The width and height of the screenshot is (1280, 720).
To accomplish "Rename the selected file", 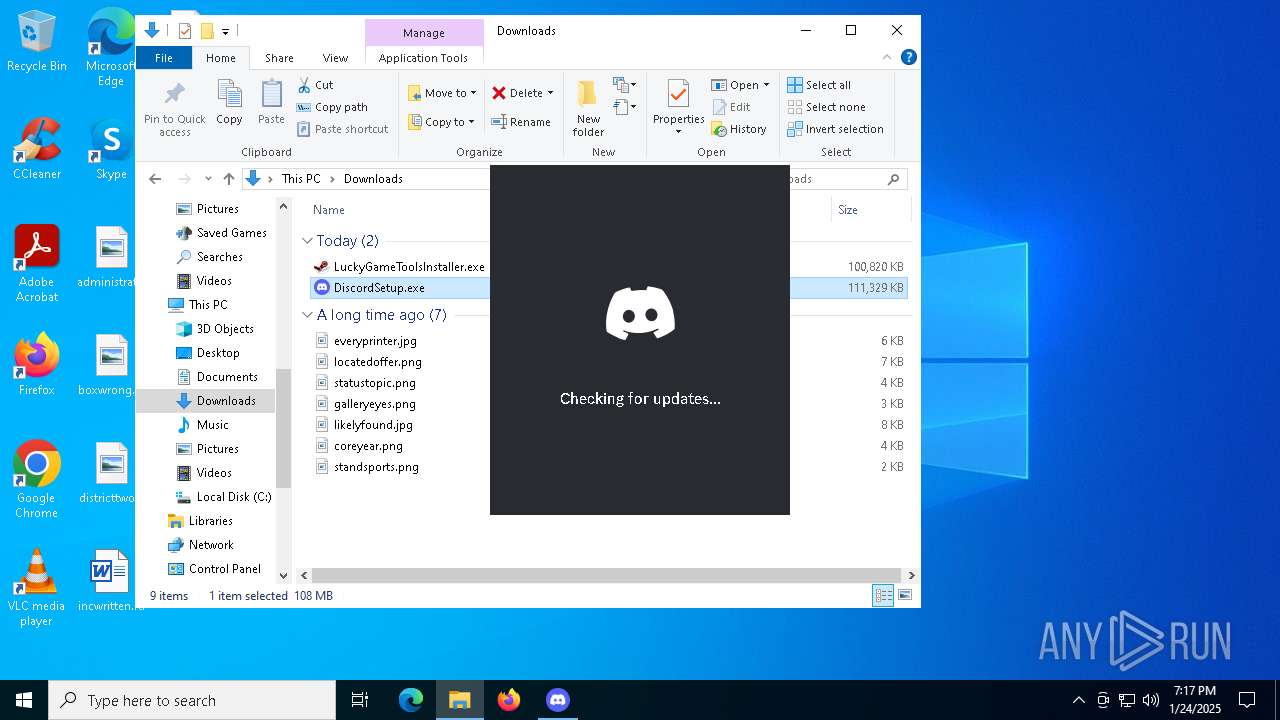I will [x=521, y=122].
